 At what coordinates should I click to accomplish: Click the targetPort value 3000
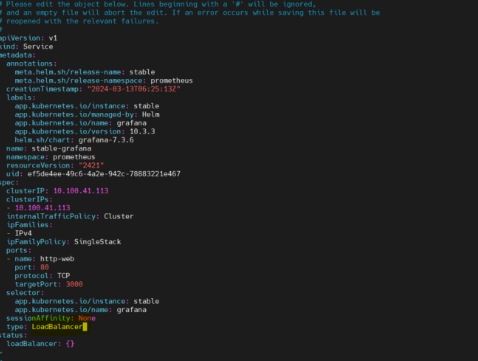click(x=74, y=284)
